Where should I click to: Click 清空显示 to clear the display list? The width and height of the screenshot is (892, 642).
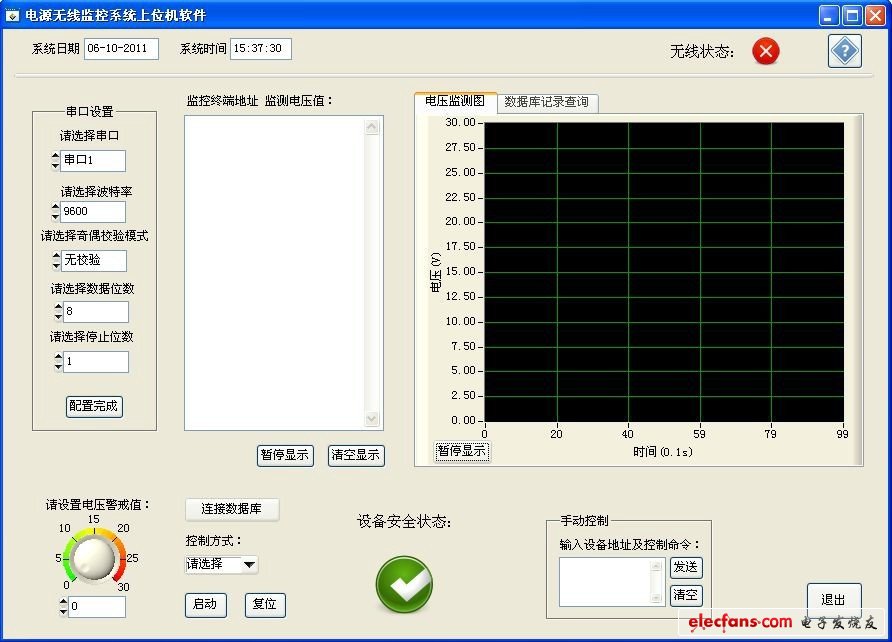(x=355, y=455)
